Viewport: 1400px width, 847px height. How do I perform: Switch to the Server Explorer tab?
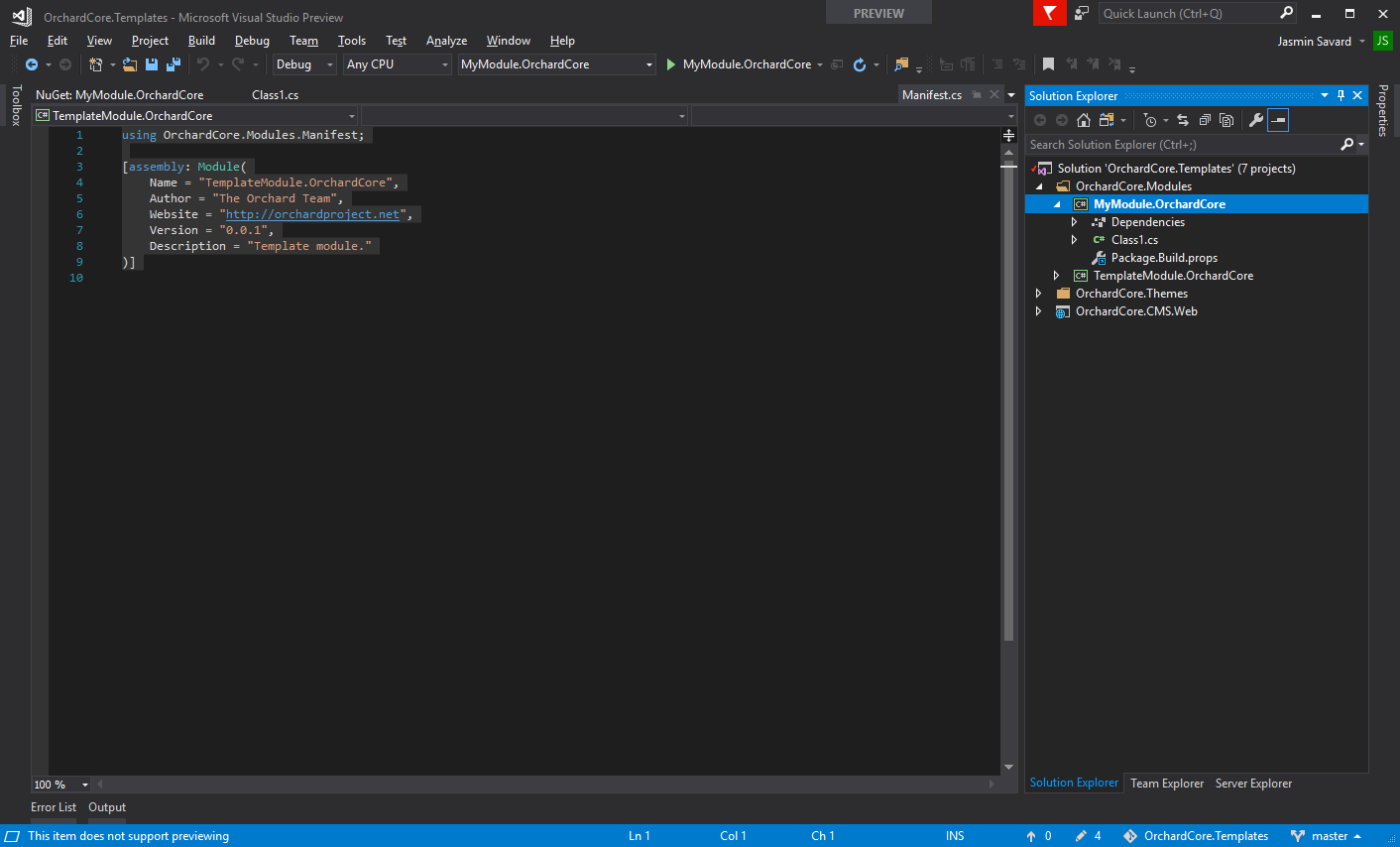(1253, 784)
